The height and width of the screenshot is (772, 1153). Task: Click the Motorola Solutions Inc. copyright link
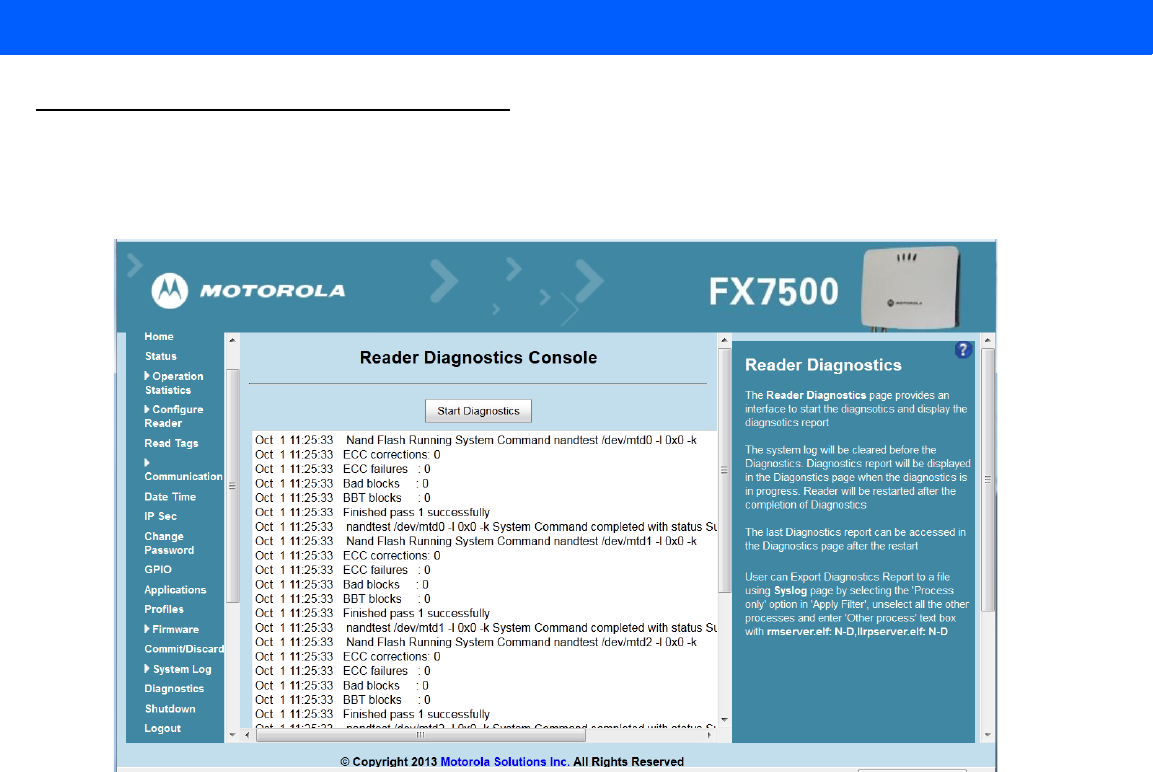click(x=504, y=762)
